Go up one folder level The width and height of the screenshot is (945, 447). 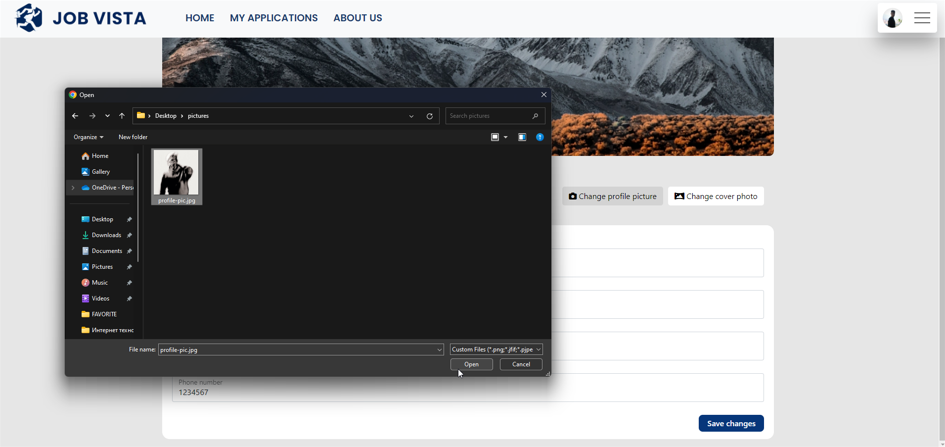click(122, 116)
